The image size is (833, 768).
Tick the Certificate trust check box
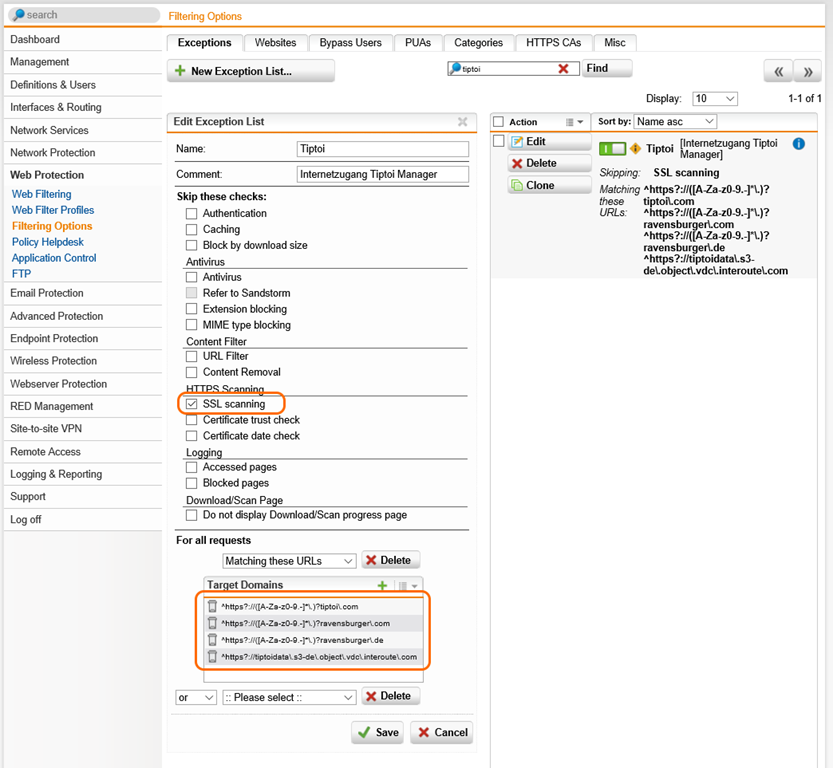[x=192, y=420]
